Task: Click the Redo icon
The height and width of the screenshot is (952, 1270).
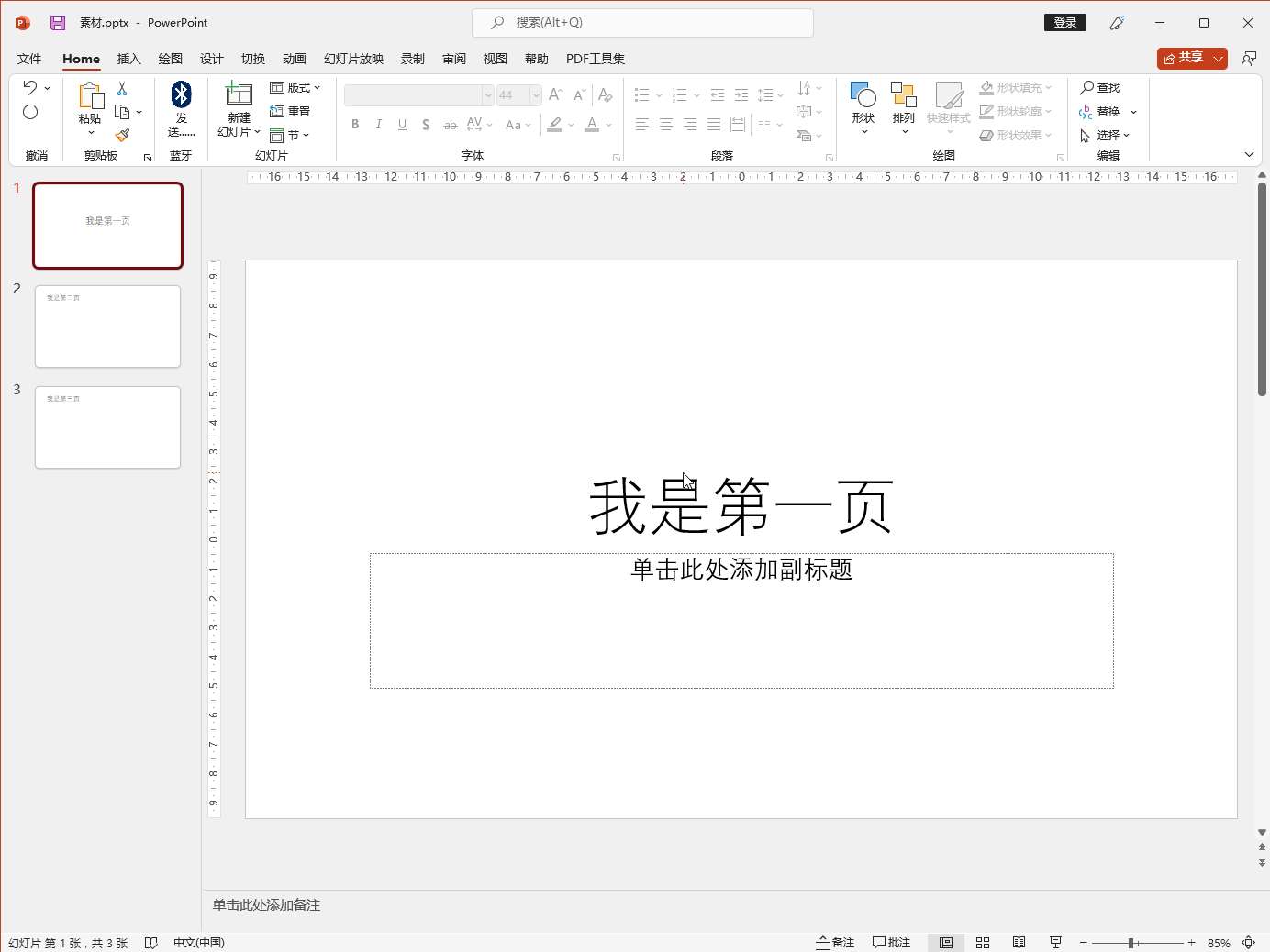Action: click(30, 112)
